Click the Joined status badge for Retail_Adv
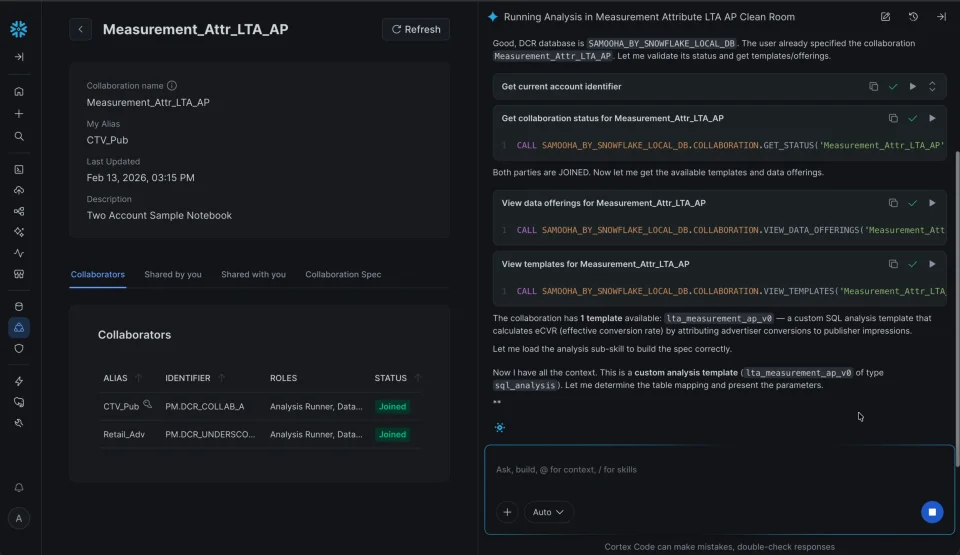 (x=392, y=434)
